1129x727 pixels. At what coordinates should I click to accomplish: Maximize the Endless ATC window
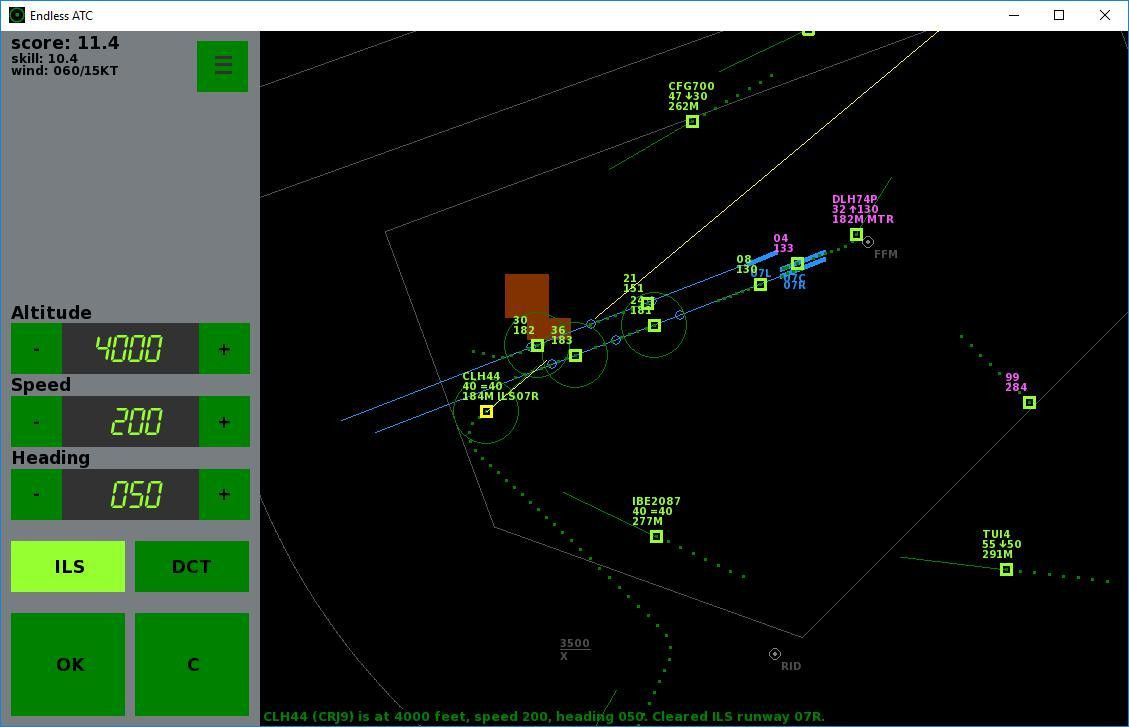point(1058,15)
